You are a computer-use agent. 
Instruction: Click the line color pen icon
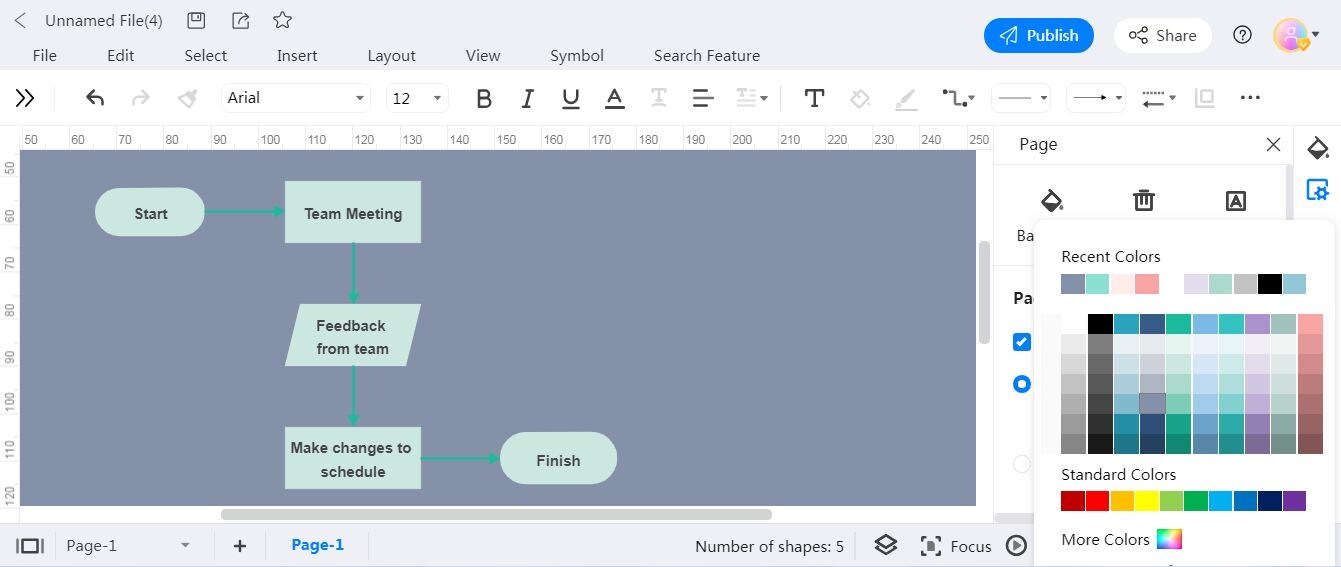905,98
